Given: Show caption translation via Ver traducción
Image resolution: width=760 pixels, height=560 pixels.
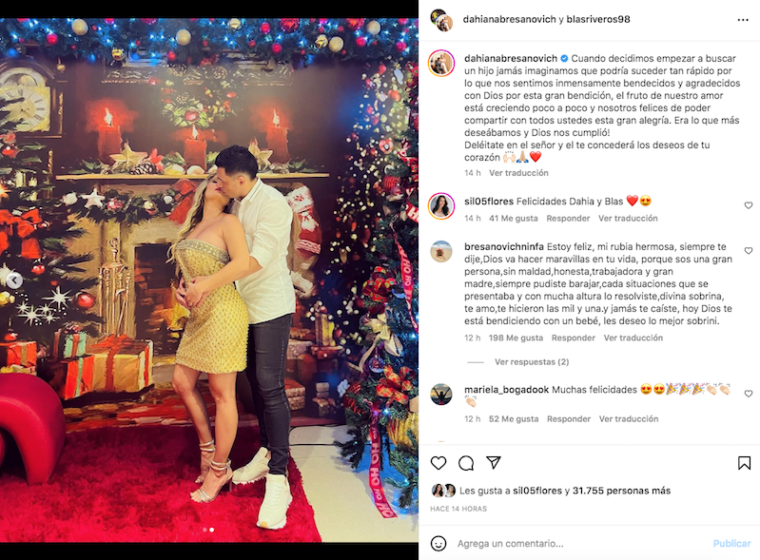Looking at the screenshot, I should pyautogui.click(x=519, y=173).
